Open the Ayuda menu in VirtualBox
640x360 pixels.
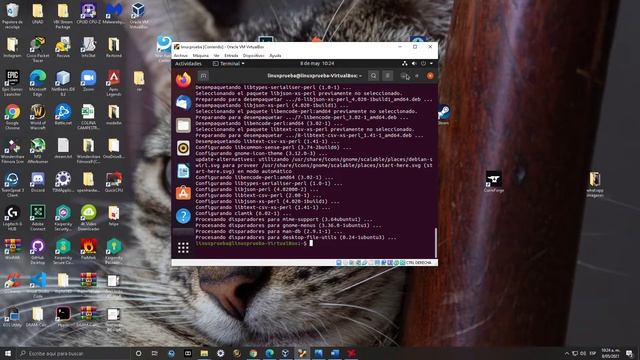pos(276,56)
